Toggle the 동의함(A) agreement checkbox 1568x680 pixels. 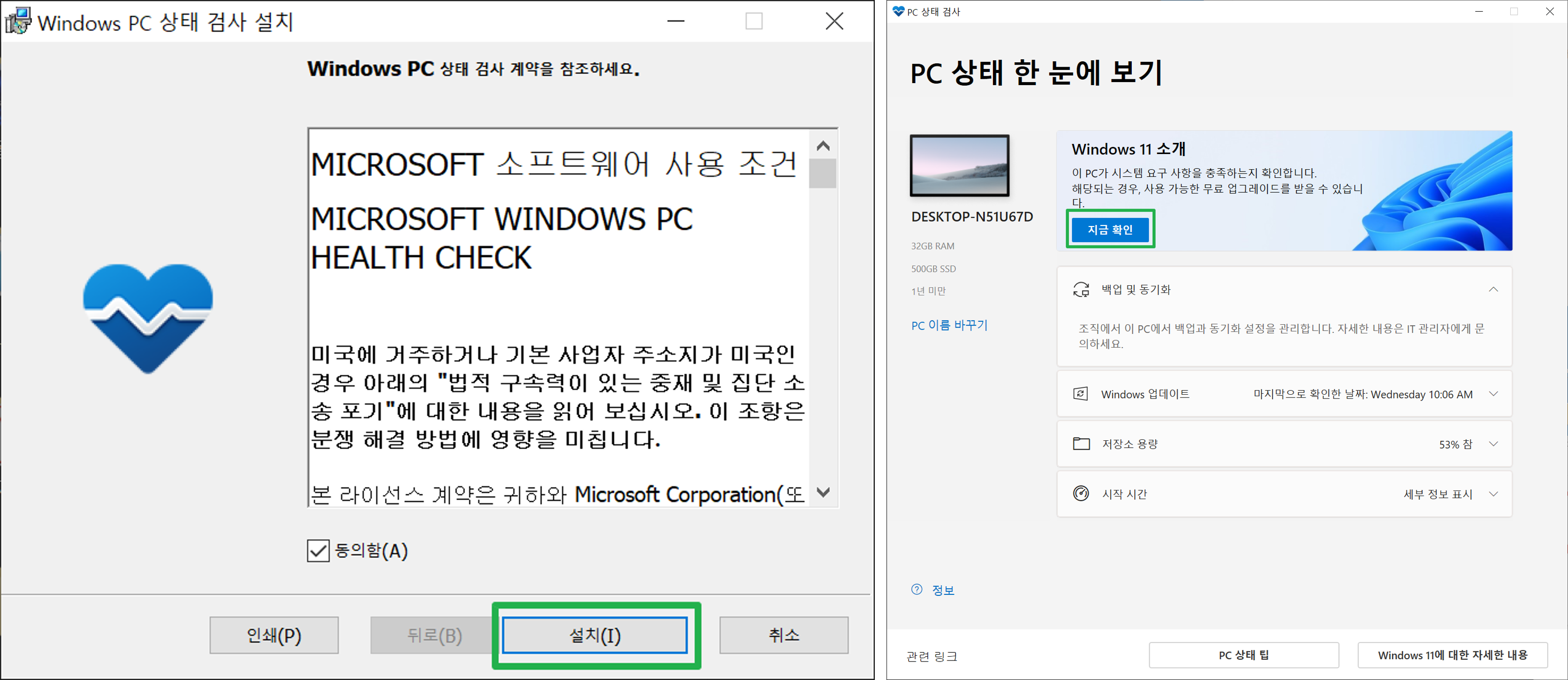pyautogui.click(x=318, y=550)
